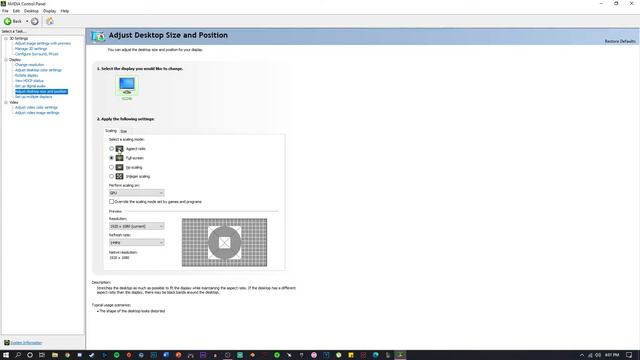640x360 pixels.
Task: Open Adjust desktop color settings task
Action: 38,70
